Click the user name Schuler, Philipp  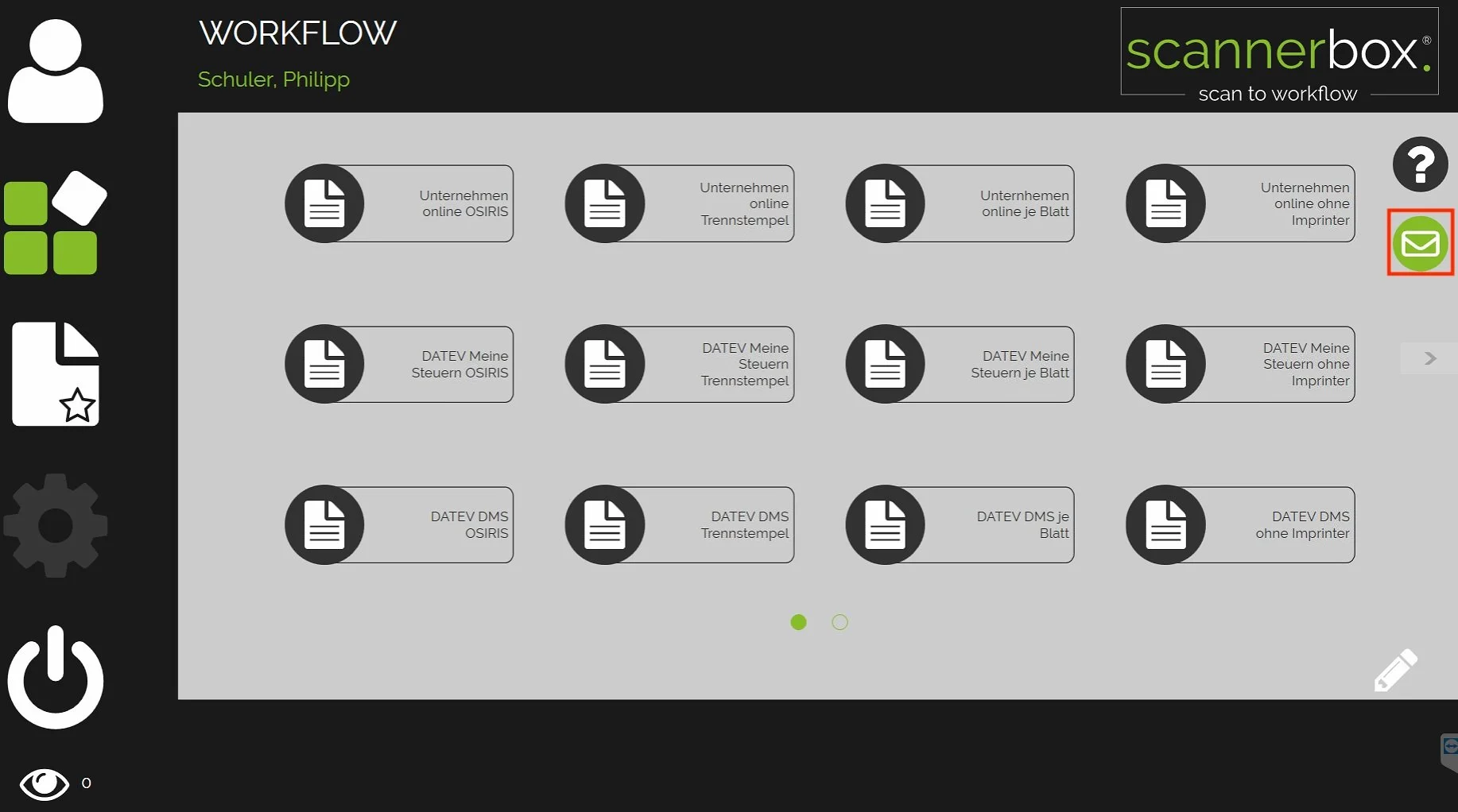[273, 79]
